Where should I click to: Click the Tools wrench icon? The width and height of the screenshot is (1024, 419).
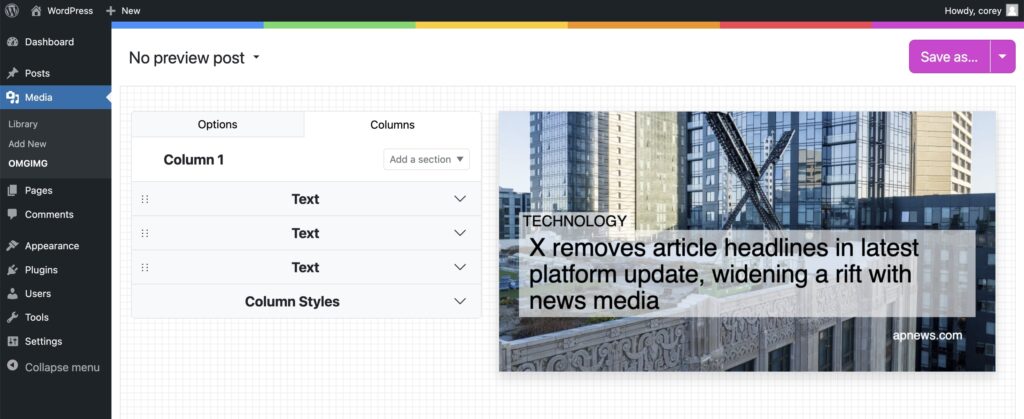[12, 317]
